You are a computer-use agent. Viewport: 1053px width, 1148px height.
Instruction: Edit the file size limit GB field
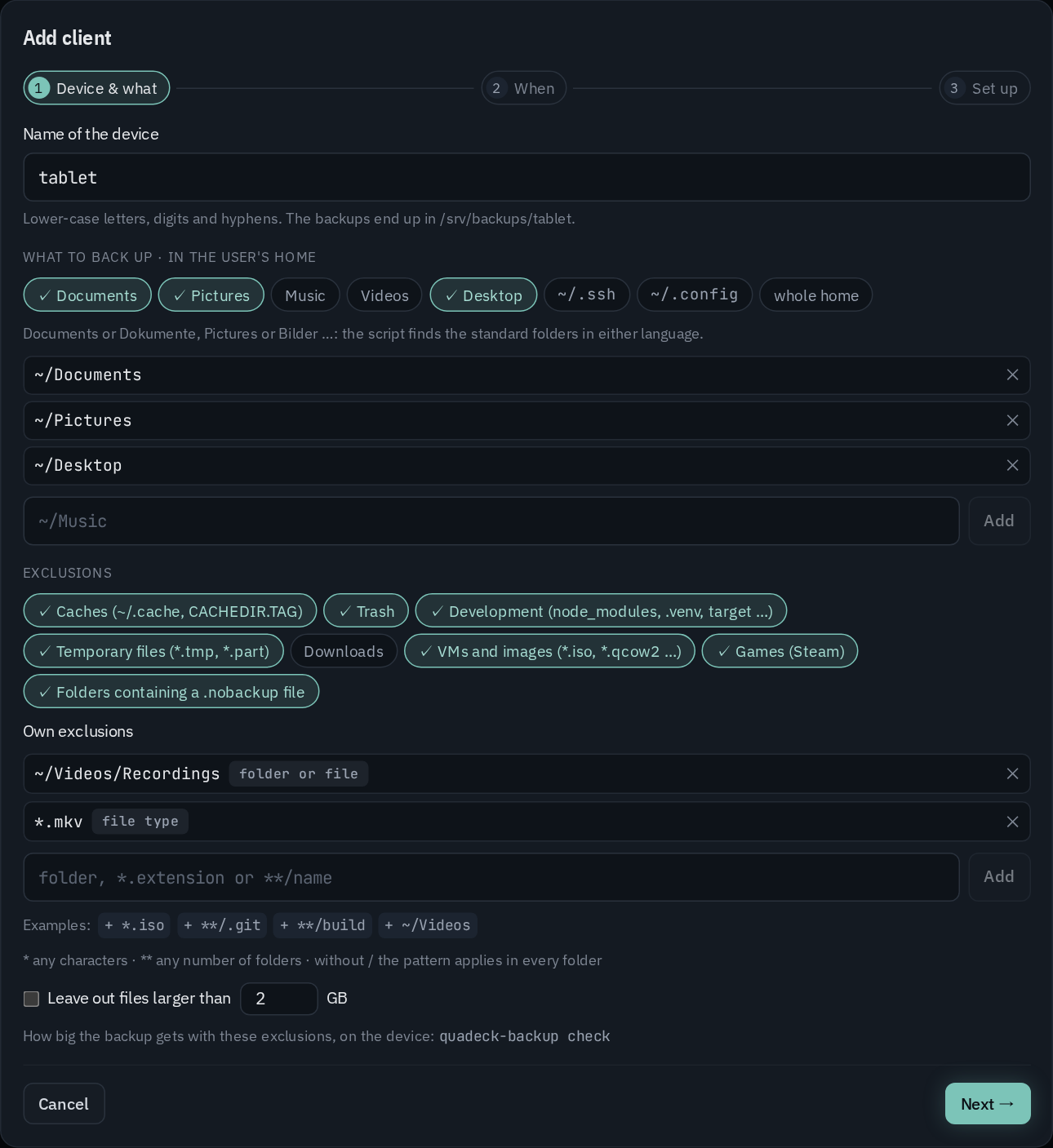tap(279, 999)
